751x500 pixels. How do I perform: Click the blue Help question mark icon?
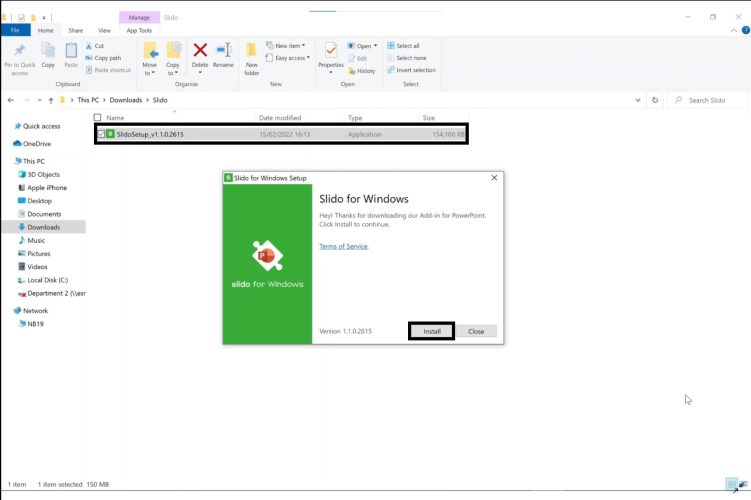746,30
